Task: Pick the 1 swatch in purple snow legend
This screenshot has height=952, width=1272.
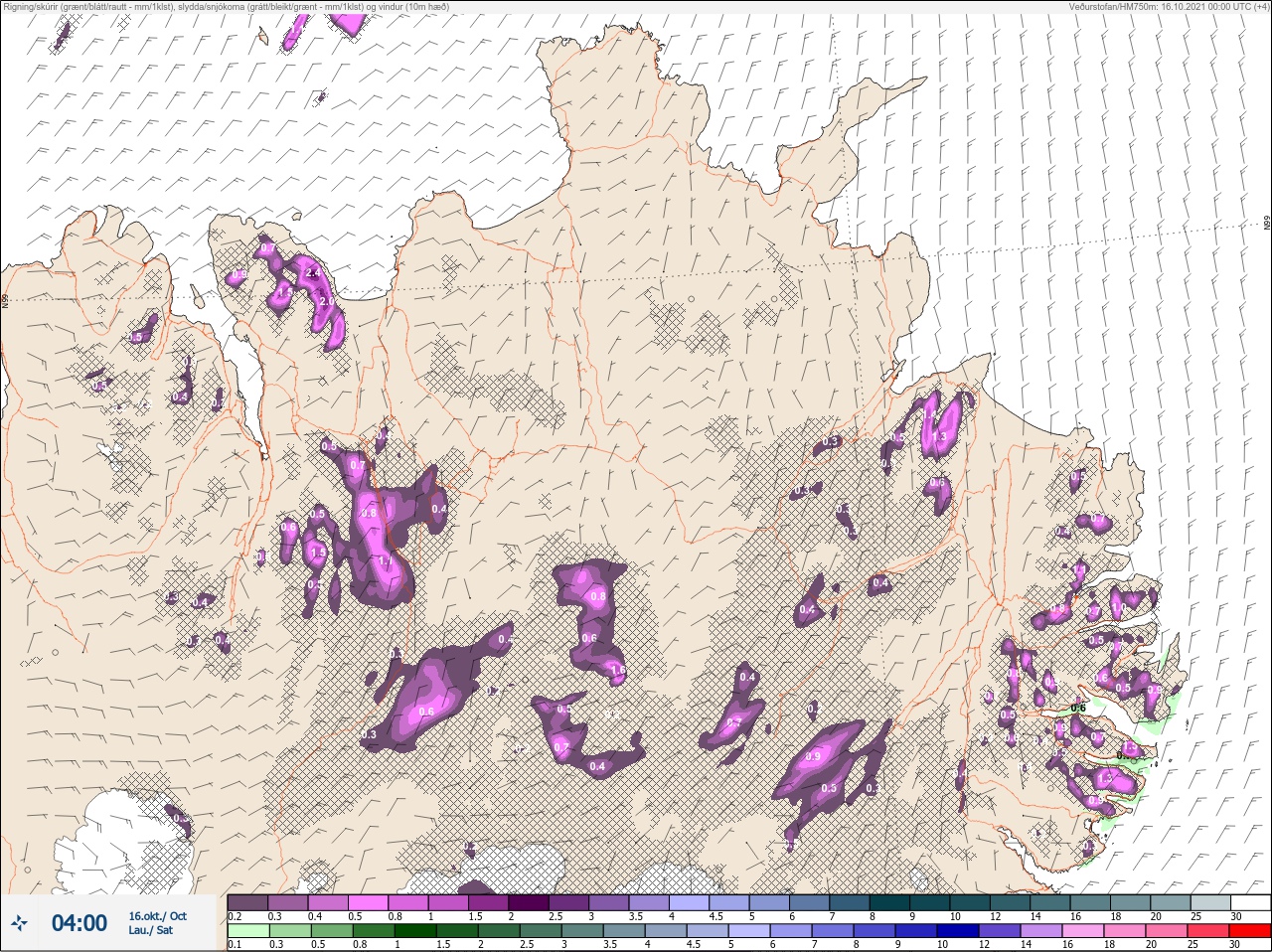Action: click(x=448, y=902)
